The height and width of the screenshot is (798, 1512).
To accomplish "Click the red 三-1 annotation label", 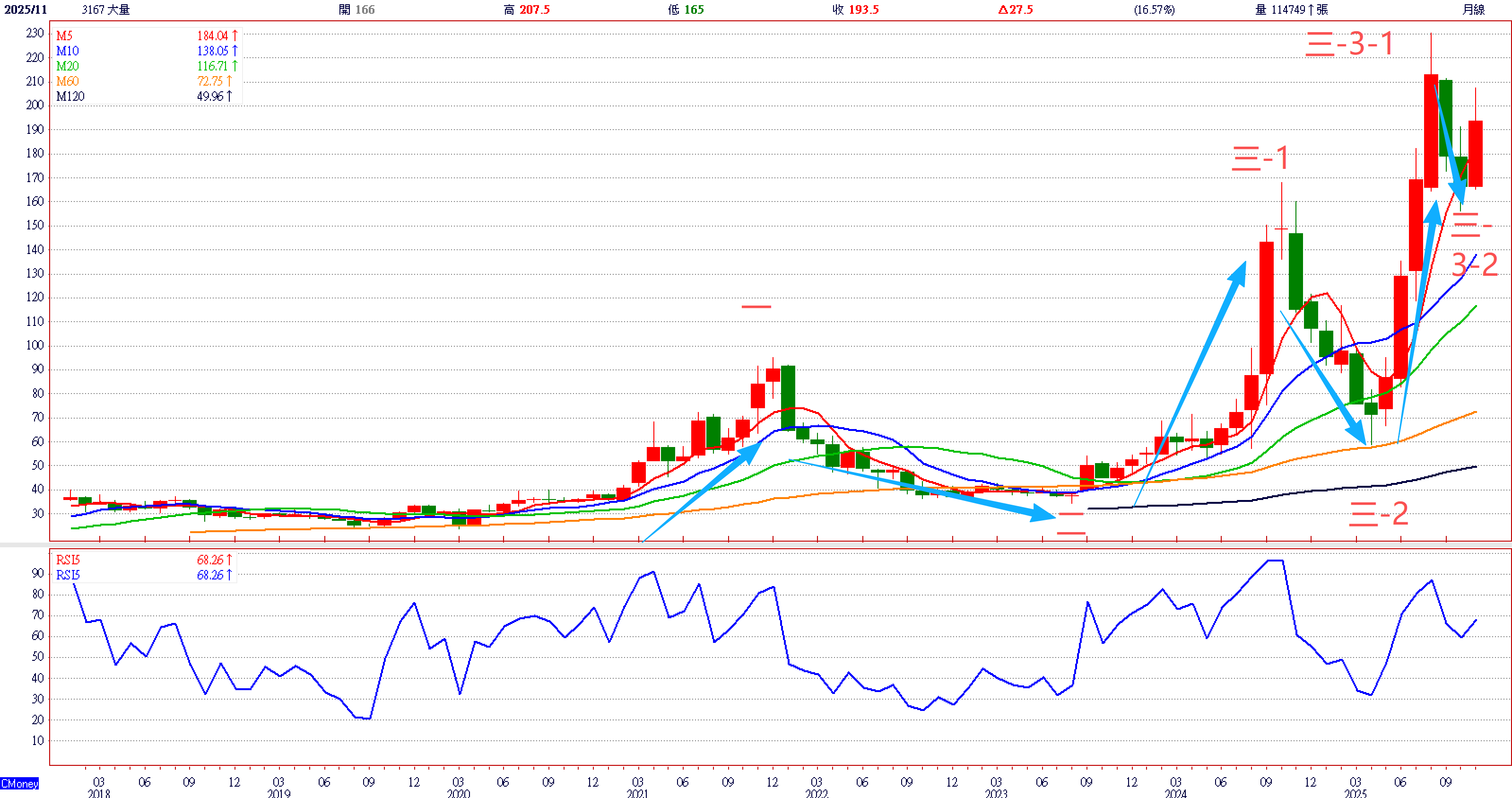I will coord(1260,158).
